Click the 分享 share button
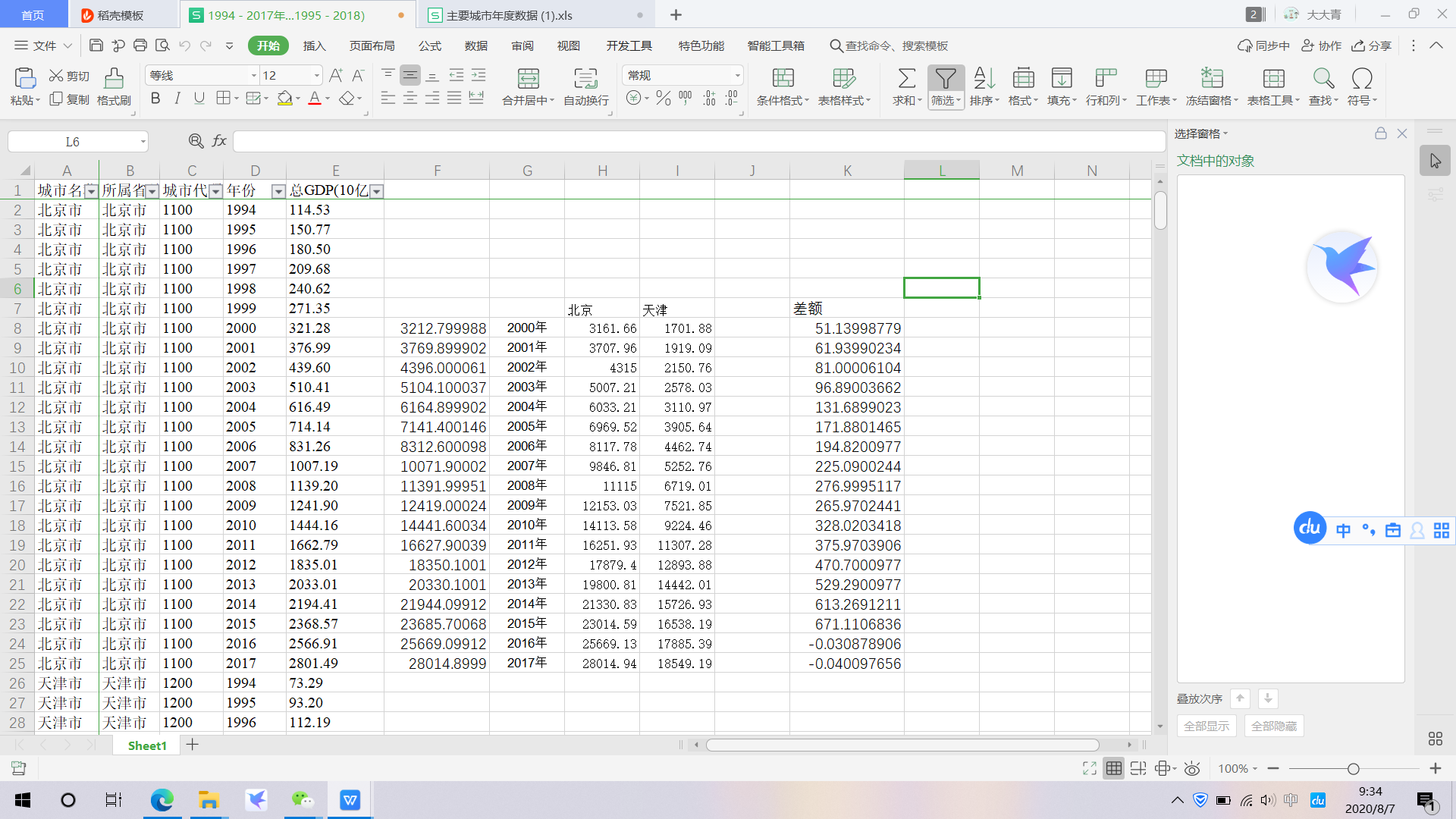This screenshot has height=819, width=1456. [x=1372, y=45]
